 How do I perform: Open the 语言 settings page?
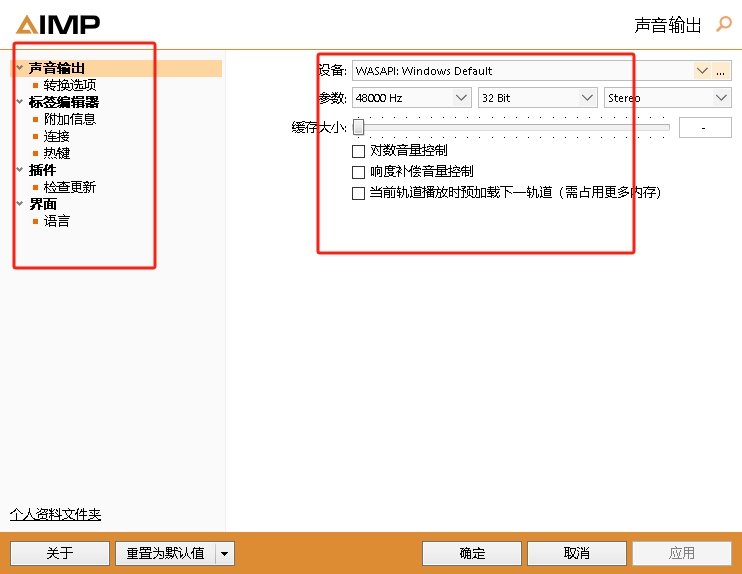click(57, 221)
